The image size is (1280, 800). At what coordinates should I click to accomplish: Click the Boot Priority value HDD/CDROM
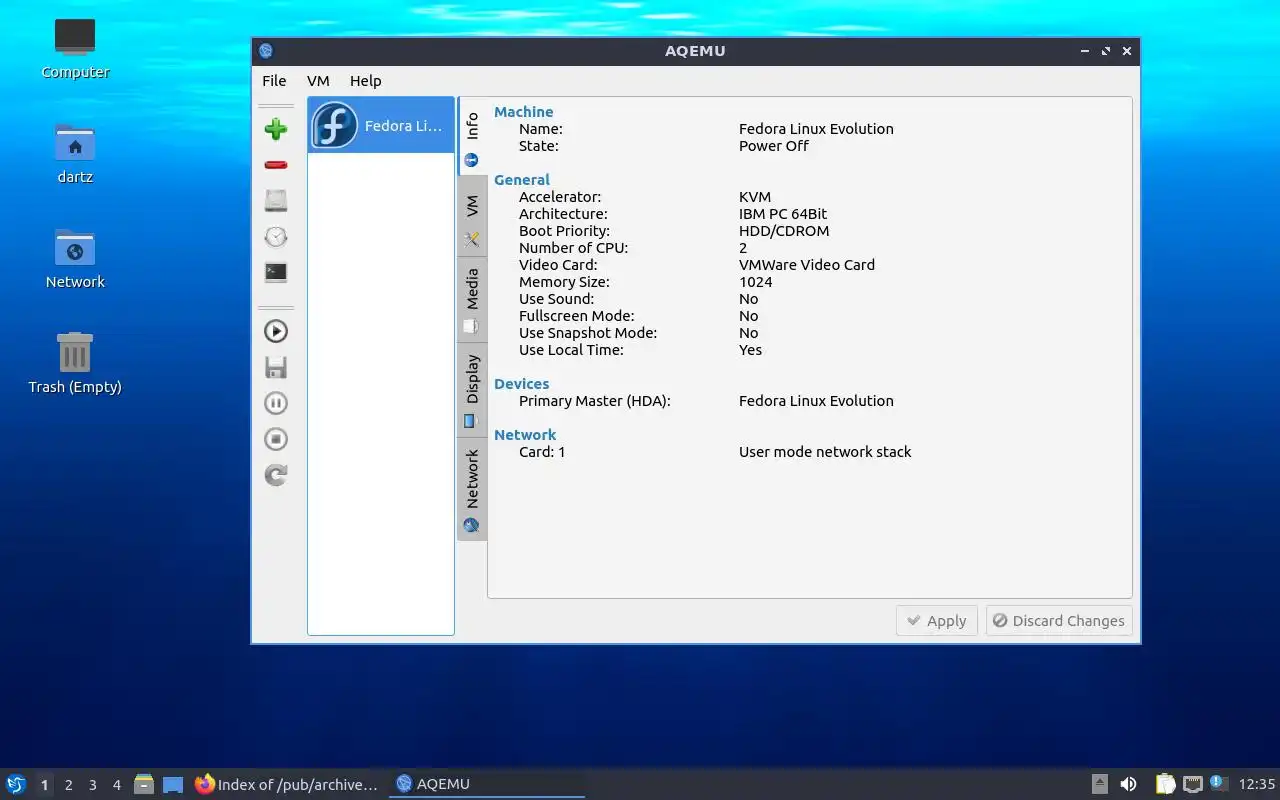784,231
